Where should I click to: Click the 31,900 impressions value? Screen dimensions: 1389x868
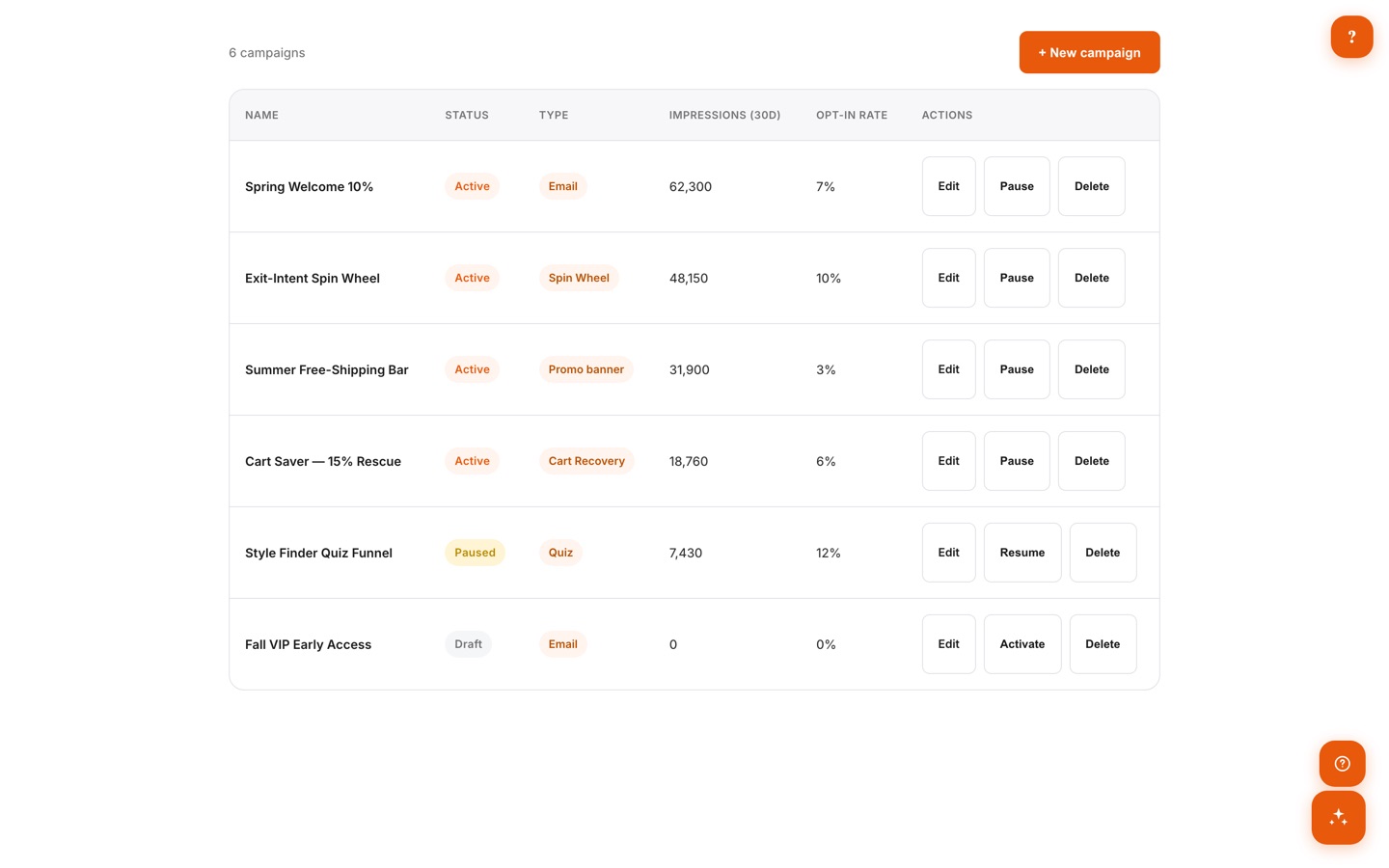[690, 369]
